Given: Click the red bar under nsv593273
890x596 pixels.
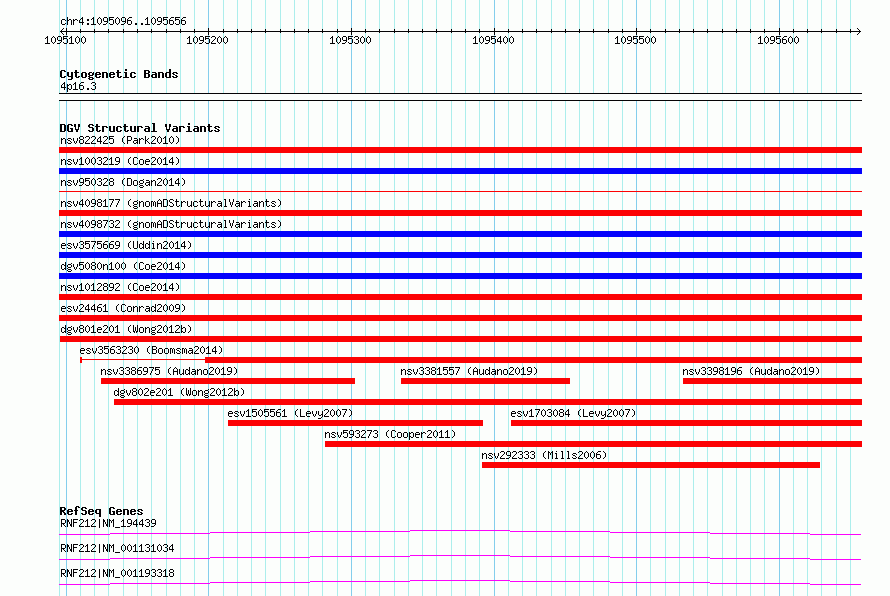Looking at the screenshot, I should [x=593, y=444].
